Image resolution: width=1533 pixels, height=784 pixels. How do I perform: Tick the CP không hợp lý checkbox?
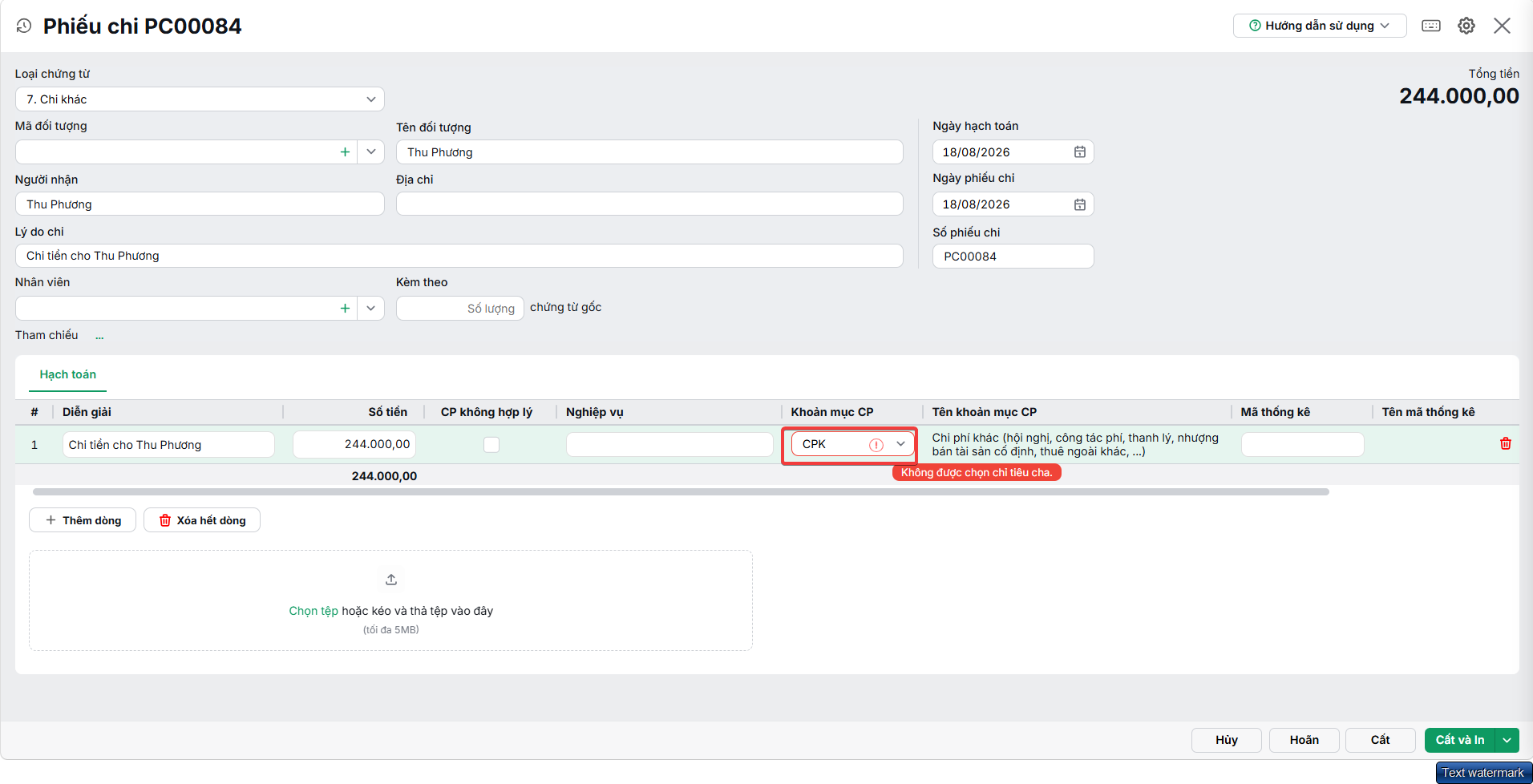(491, 444)
